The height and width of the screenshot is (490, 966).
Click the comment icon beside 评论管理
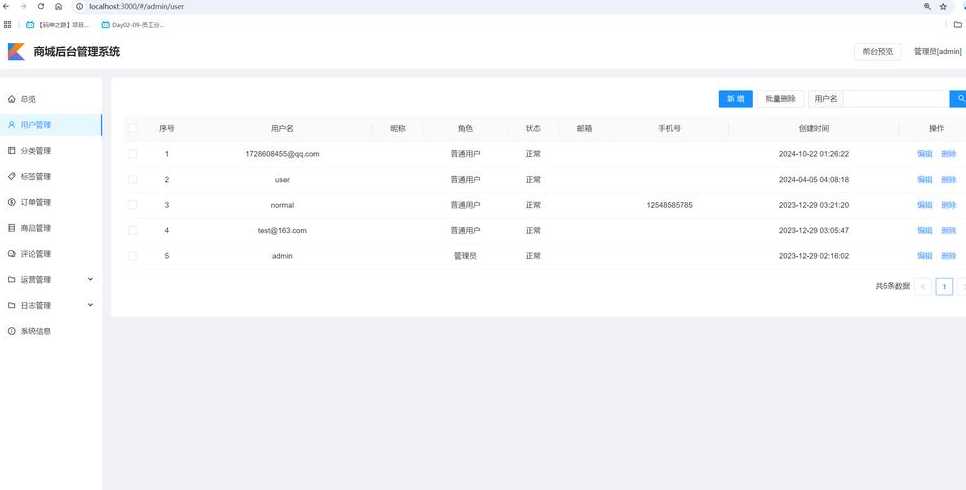click(x=11, y=254)
